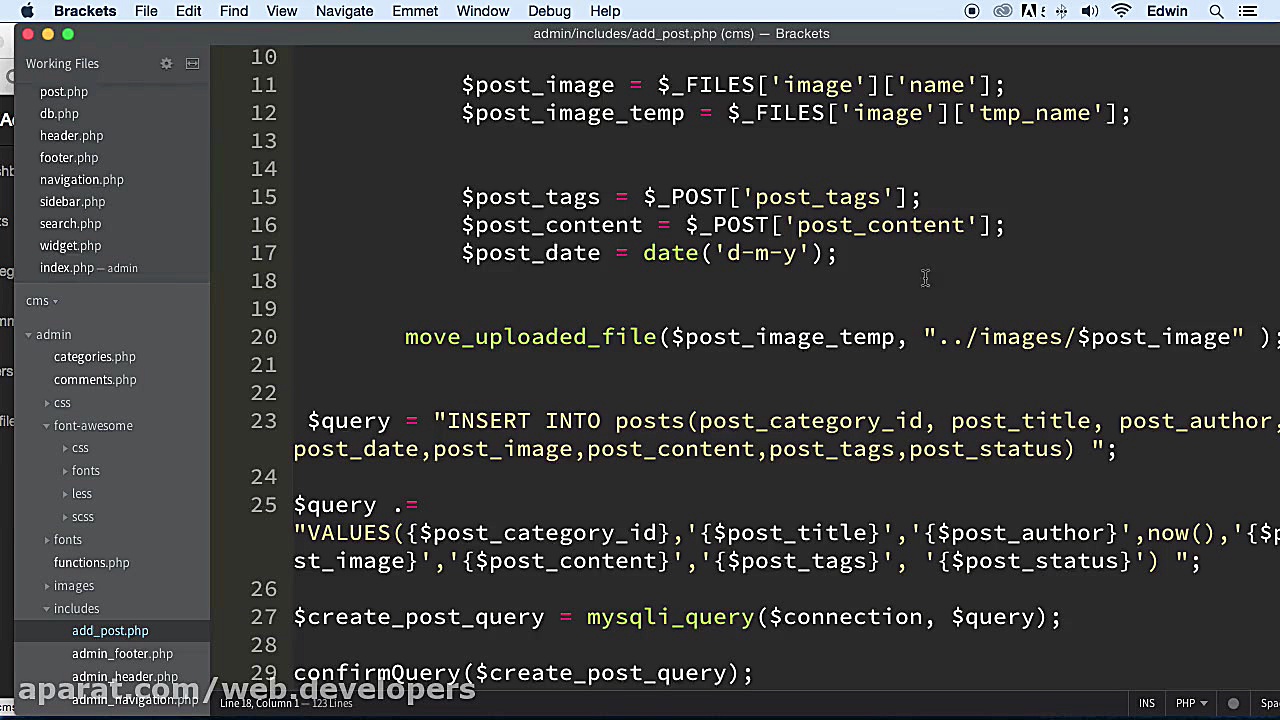The height and width of the screenshot is (720, 1280).
Task: Open the Find menu
Action: click(234, 11)
